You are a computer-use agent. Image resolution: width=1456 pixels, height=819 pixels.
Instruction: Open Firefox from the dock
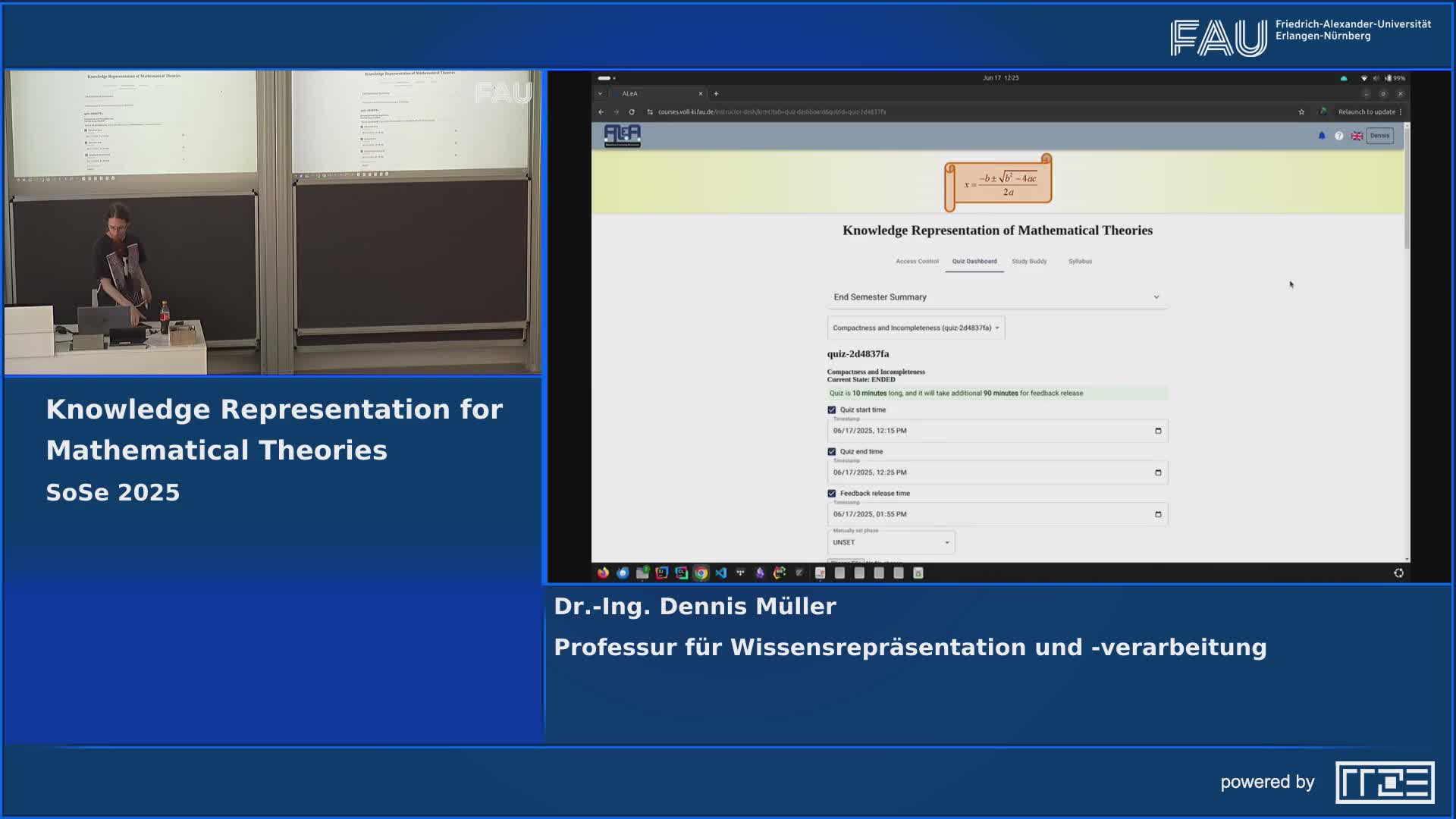(603, 573)
